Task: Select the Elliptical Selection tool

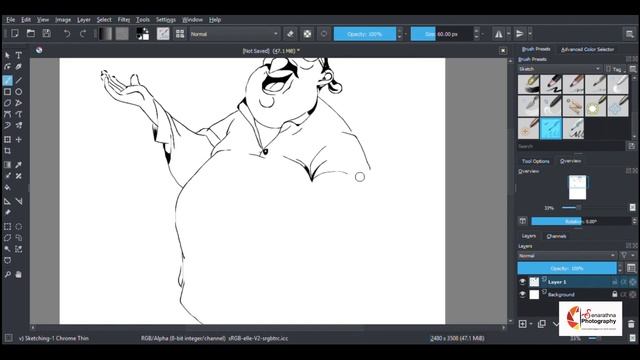Action: (19, 227)
